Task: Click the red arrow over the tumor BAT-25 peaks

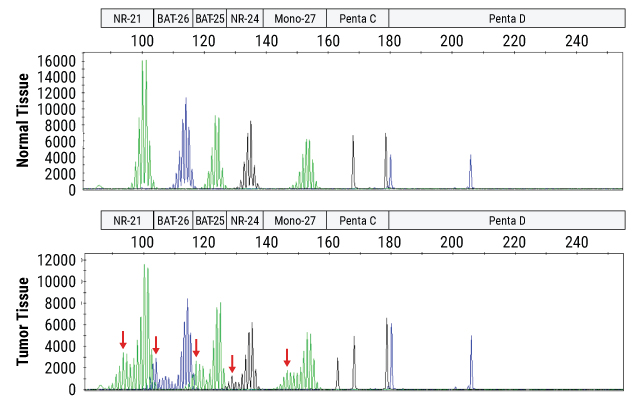Action: [x=196, y=347]
